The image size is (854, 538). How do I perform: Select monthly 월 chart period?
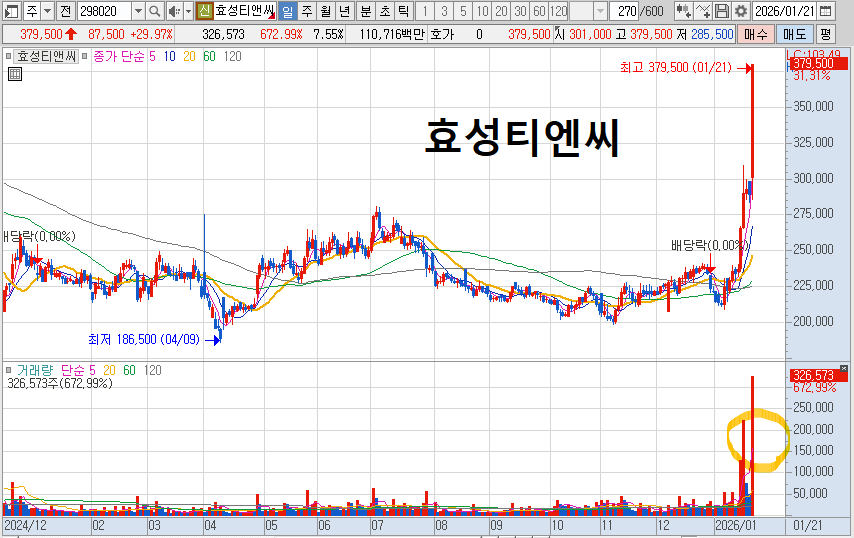coord(325,11)
